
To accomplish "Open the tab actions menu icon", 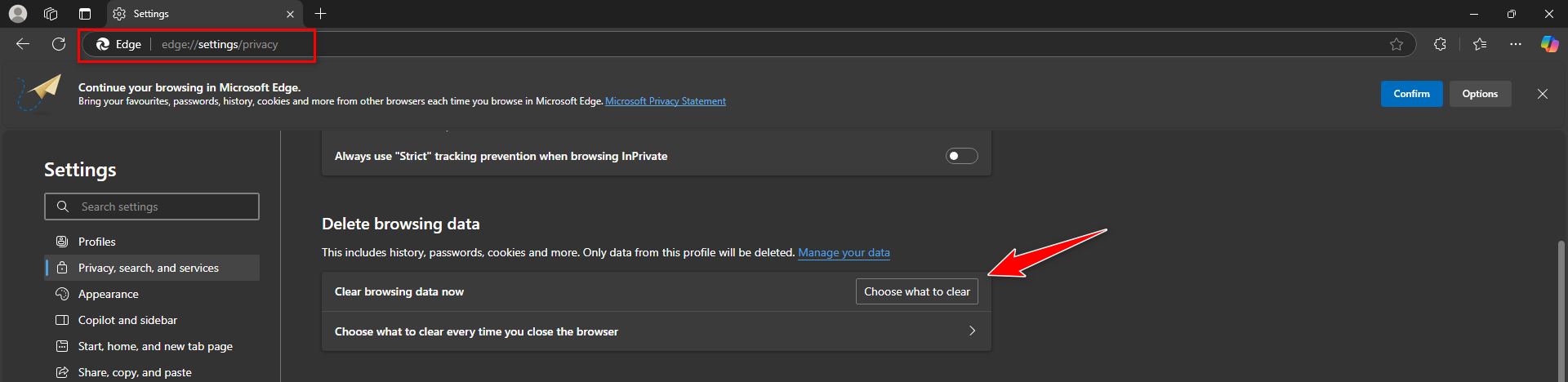I will tap(85, 14).
